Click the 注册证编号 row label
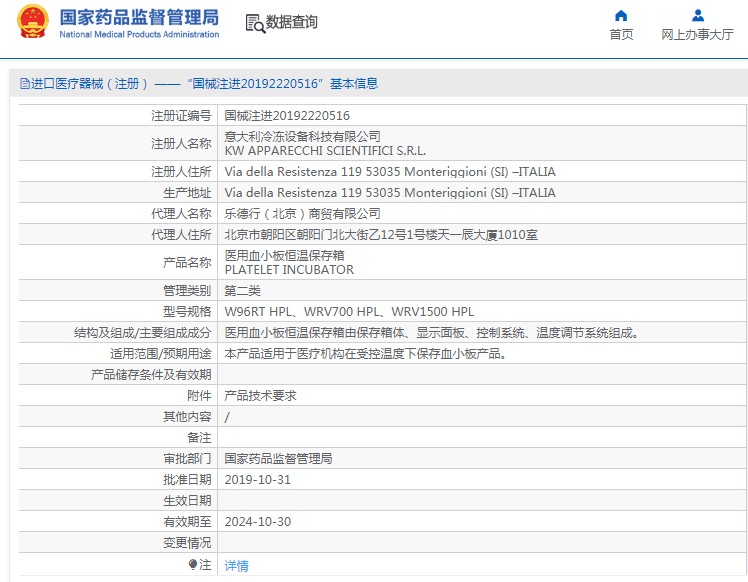The image size is (748, 582). (181, 115)
